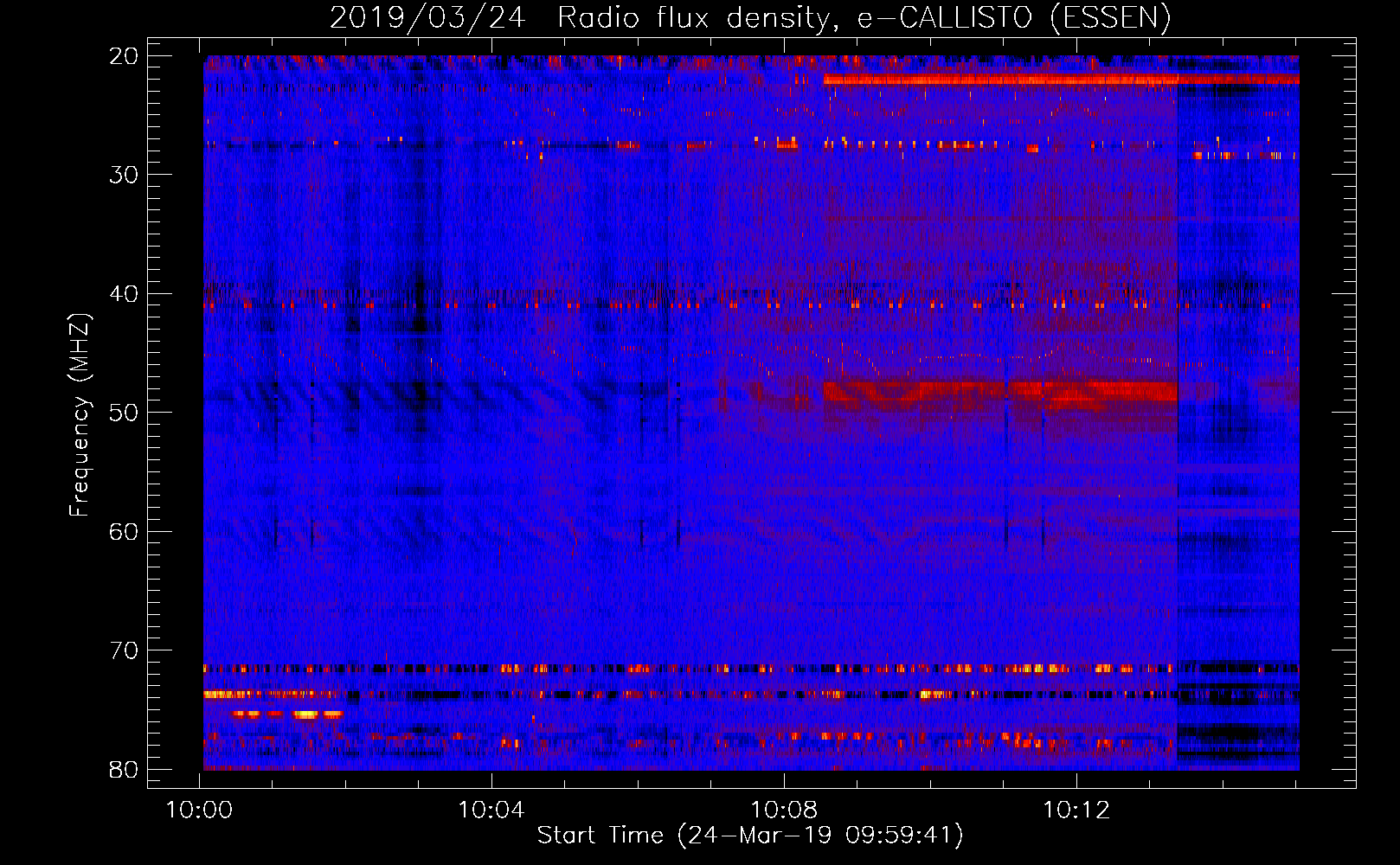This screenshot has width=1400, height=865.
Task: Select the 10:08 time tick label
Action: pos(784,811)
